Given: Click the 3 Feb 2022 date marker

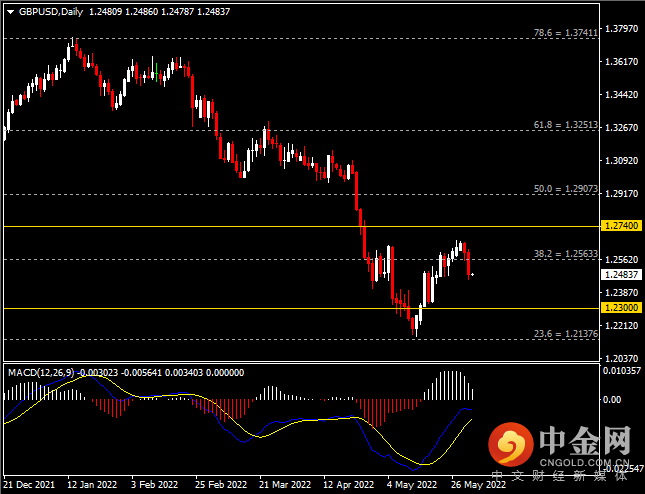Looking at the screenshot, I should (x=154, y=485).
